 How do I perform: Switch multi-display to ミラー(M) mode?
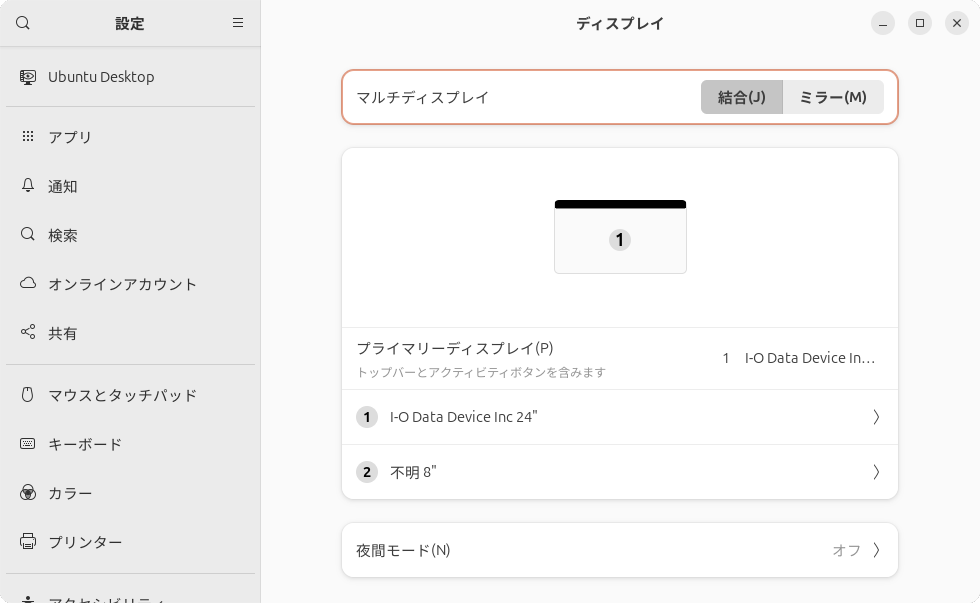tap(832, 97)
